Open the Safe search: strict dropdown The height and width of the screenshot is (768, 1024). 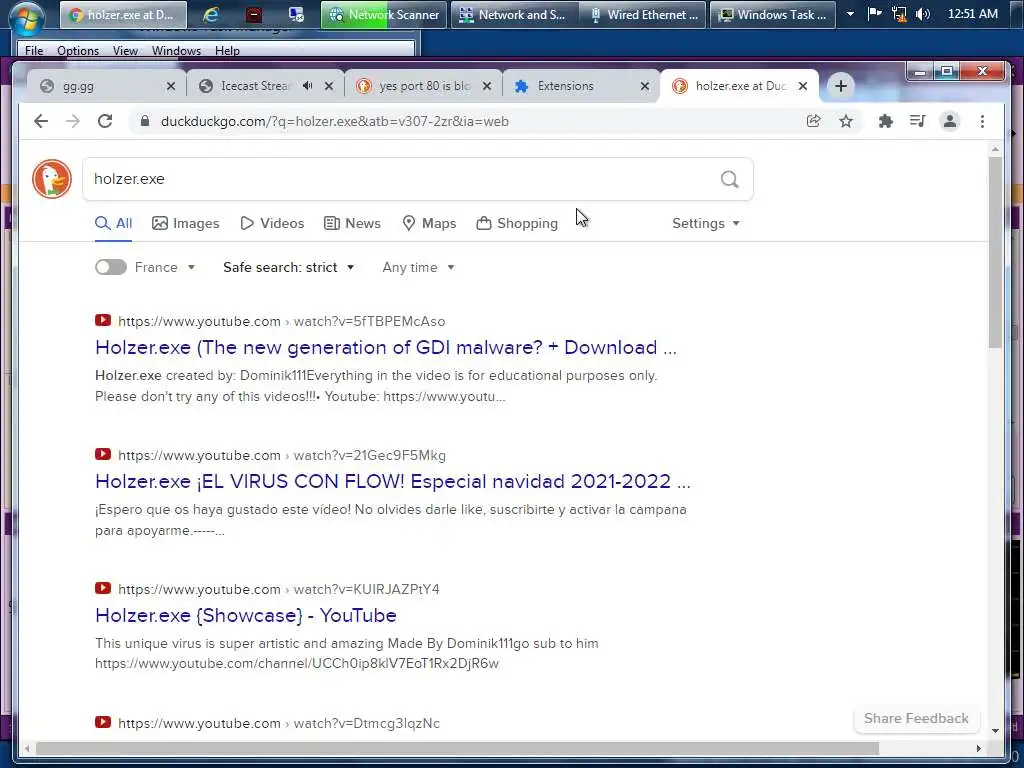[x=288, y=267]
